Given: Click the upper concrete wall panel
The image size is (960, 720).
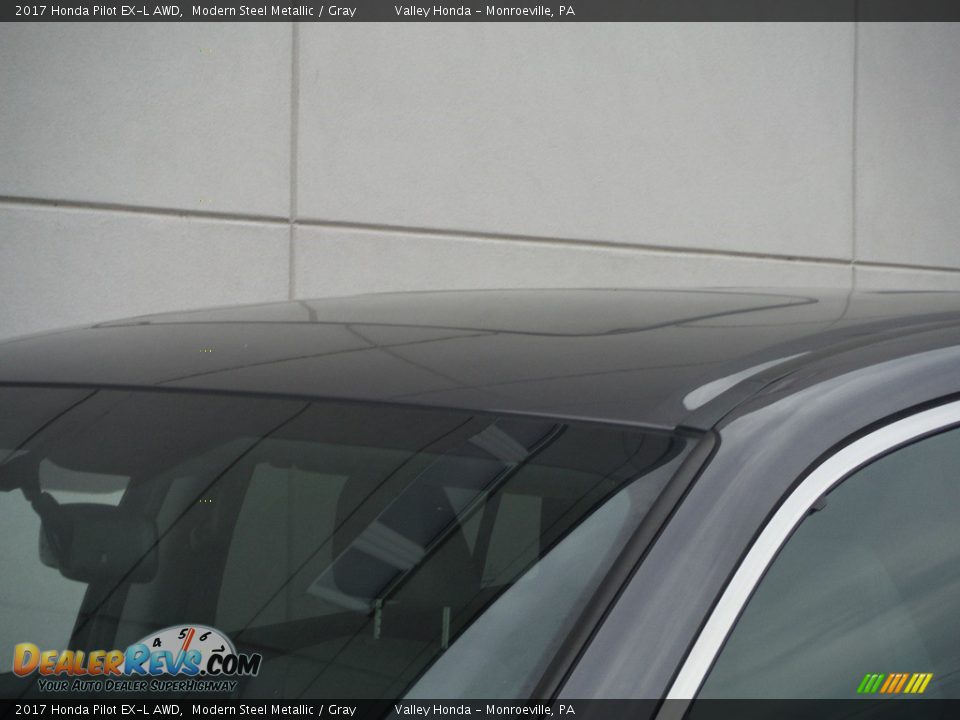Looking at the screenshot, I should pos(570,120).
